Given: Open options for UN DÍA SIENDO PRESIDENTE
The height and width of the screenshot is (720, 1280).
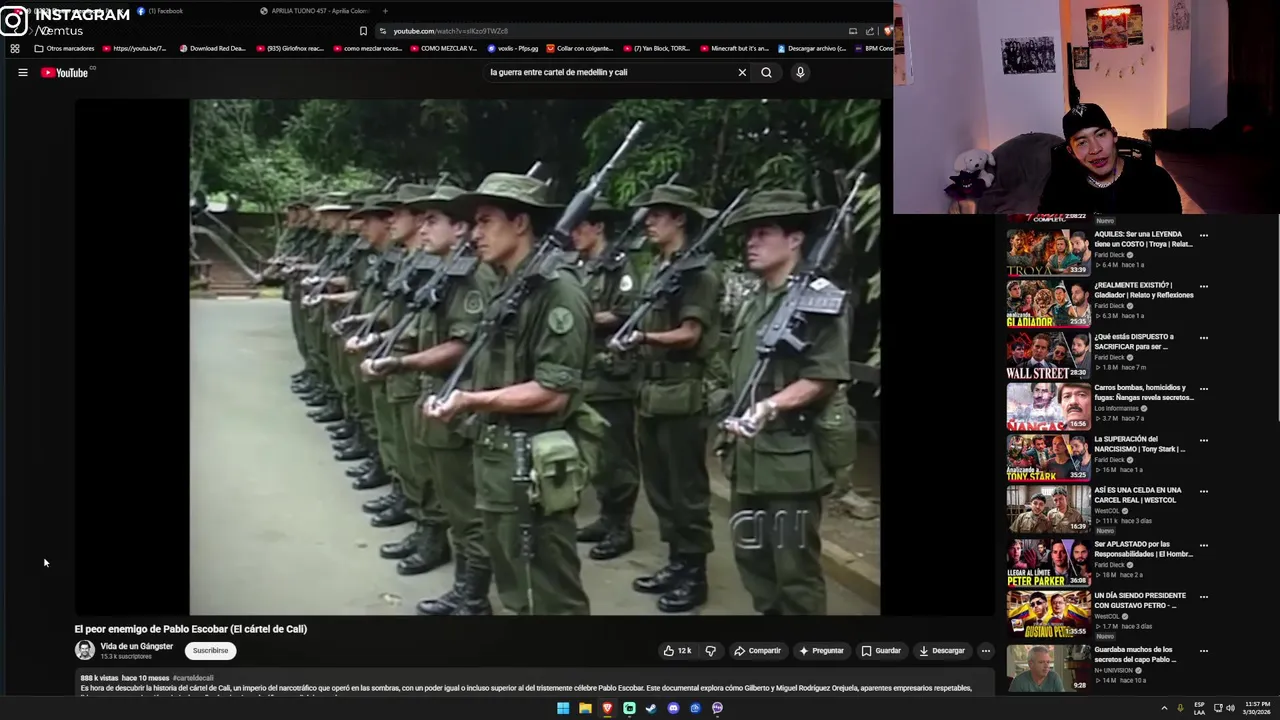Looking at the screenshot, I should pyautogui.click(x=1204, y=597).
